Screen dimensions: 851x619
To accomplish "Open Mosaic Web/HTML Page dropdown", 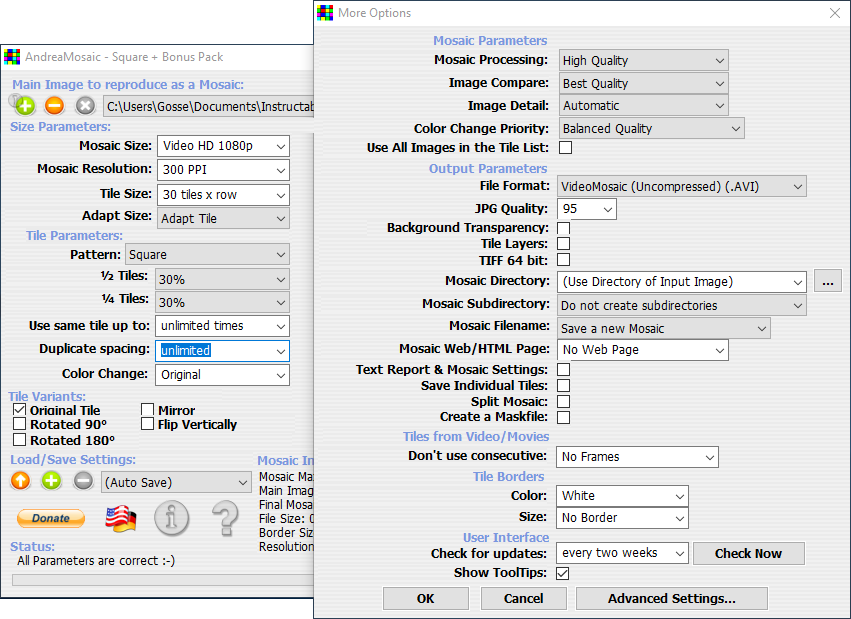I will pyautogui.click(x=643, y=350).
